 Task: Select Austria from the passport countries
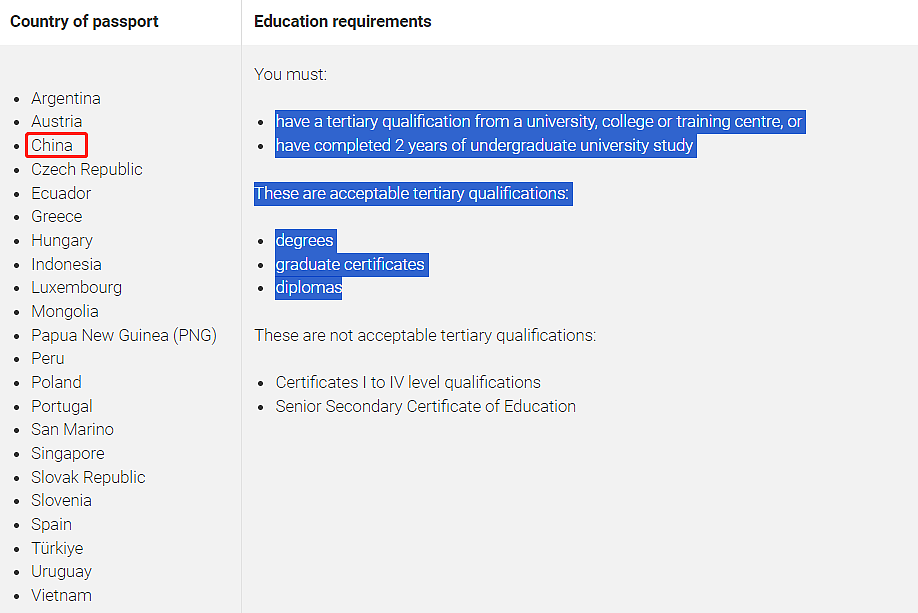[x=57, y=122]
